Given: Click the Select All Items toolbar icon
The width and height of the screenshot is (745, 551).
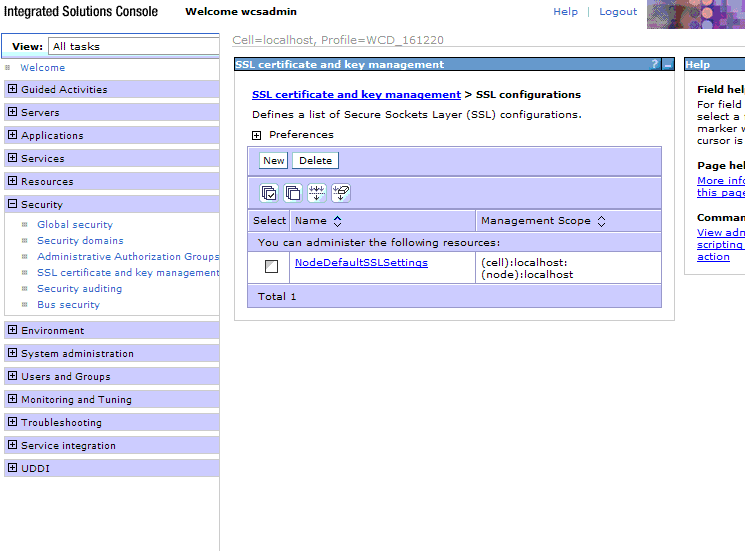Looking at the screenshot, I should 269,193.
